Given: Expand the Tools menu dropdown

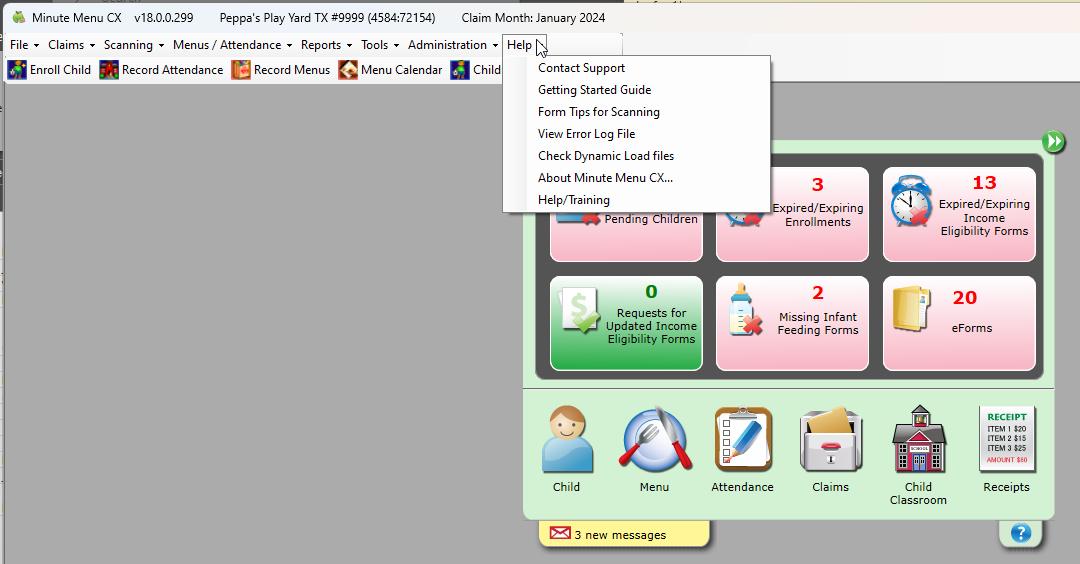Looking at the screenshot, I should click(380, 45).
